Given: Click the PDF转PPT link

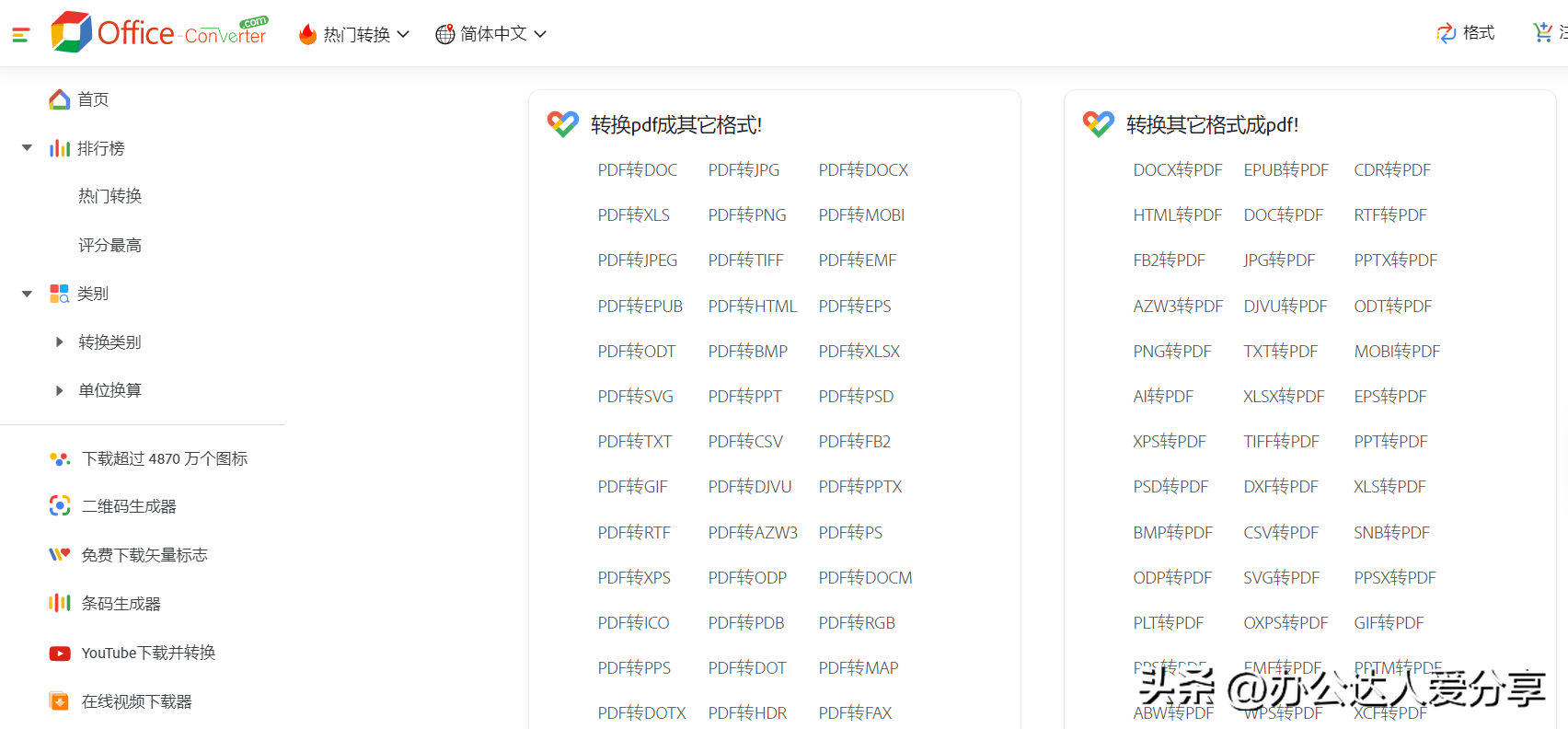Looking at the screenshot, I should click(744, 397).
